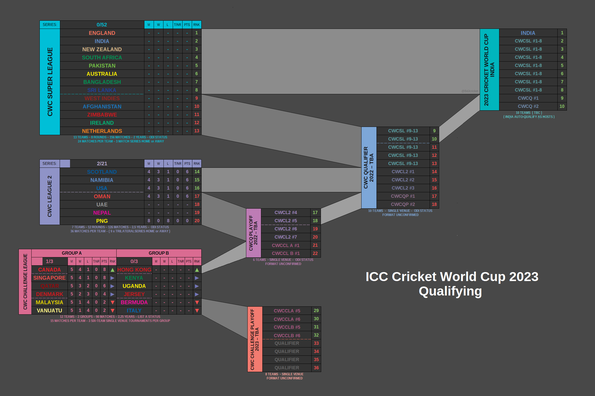The width and height of the screenshot is (595, 396).
Task: Click ITALY in Group B
Action: tap(134, 311)
